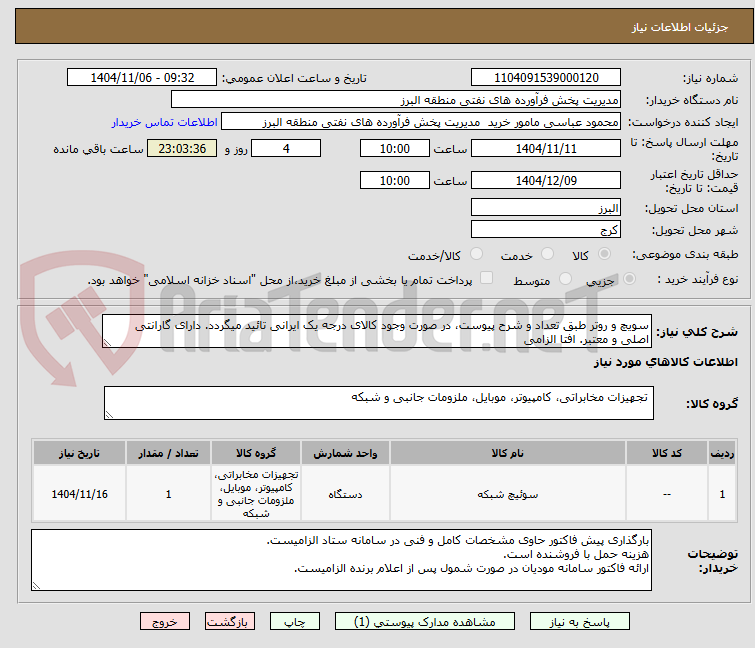Select the خدمت radio option
The height and width of the screenshot is (648, 755).
tap(547, 254)
